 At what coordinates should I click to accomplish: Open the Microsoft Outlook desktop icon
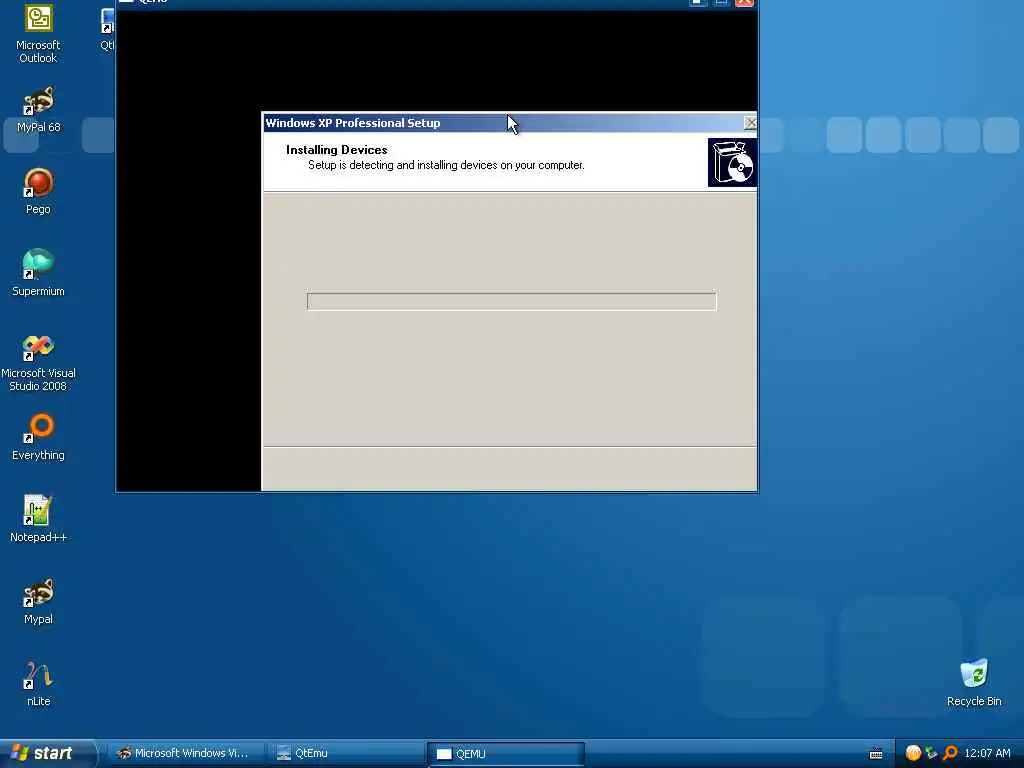(38, 33)
